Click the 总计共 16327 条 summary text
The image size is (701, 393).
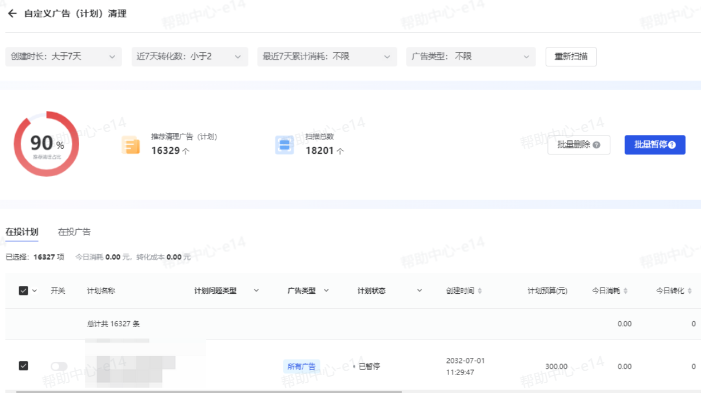113,324
